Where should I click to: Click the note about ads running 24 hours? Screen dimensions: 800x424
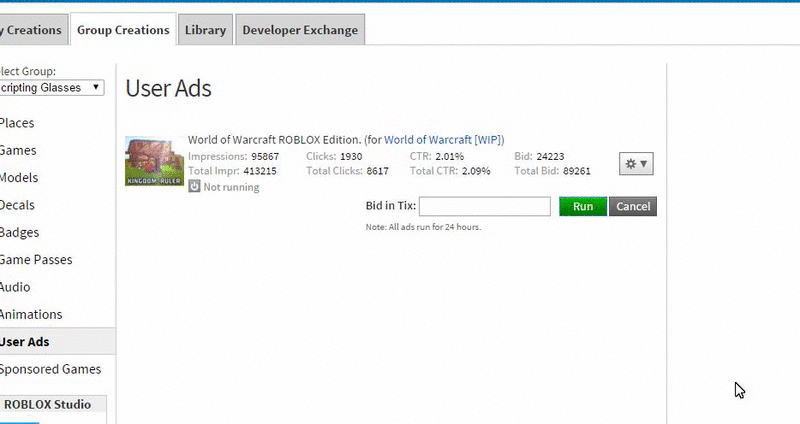423,227
